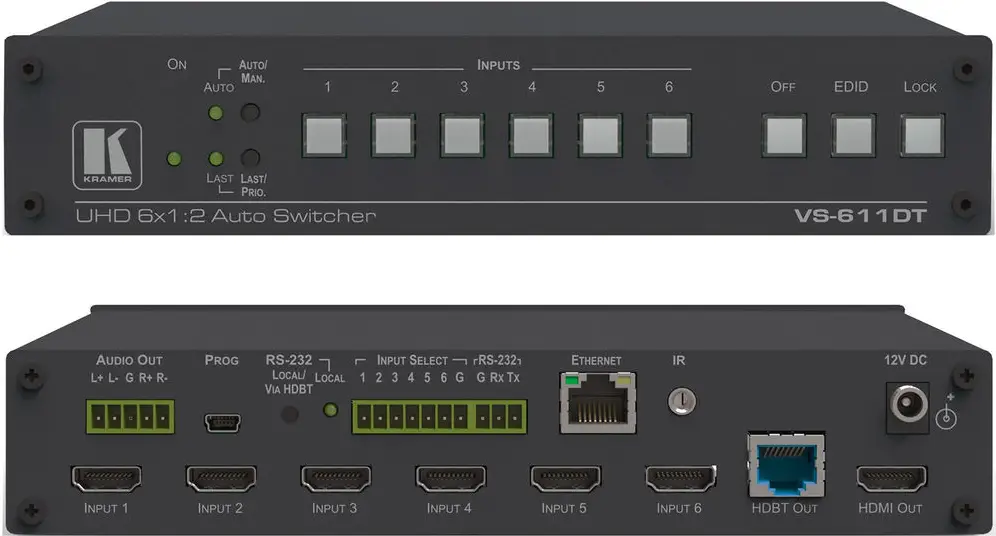Click the IR sensor jack
Screen dimensions: 996x536
click(682, 401)
